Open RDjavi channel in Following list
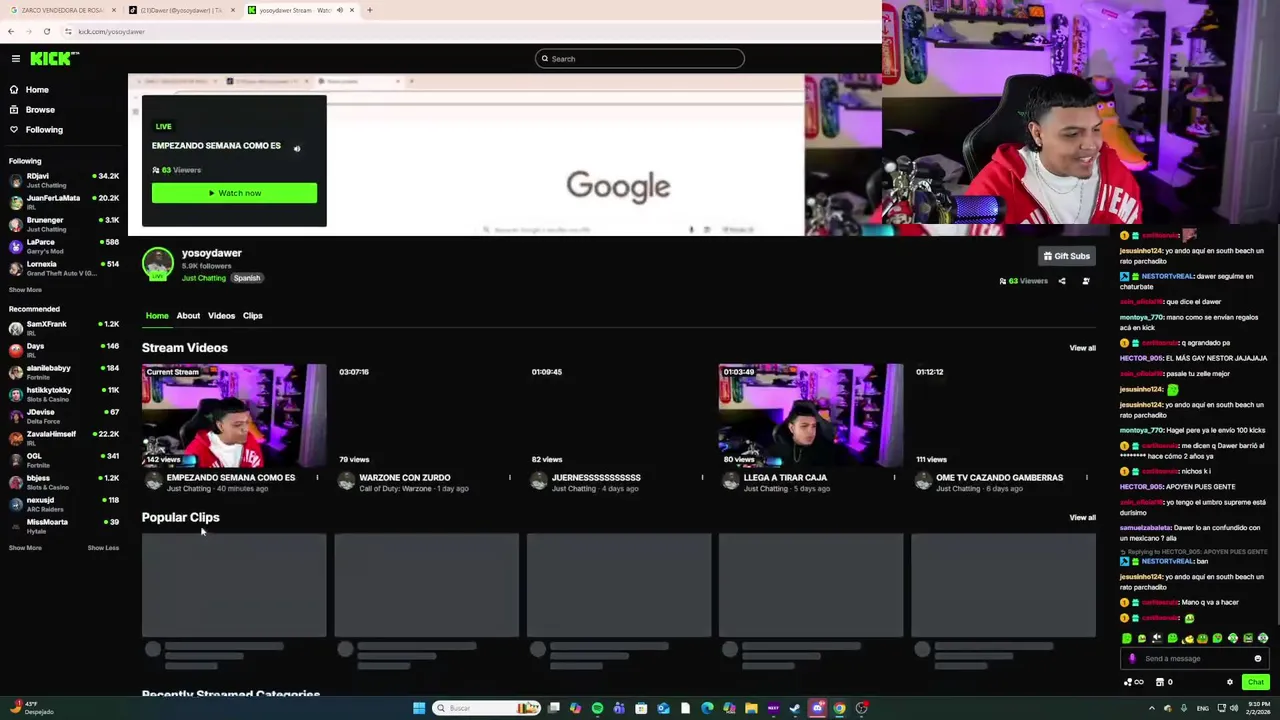Viewport: 1280px width, 720px height. [x=64, y=180]
